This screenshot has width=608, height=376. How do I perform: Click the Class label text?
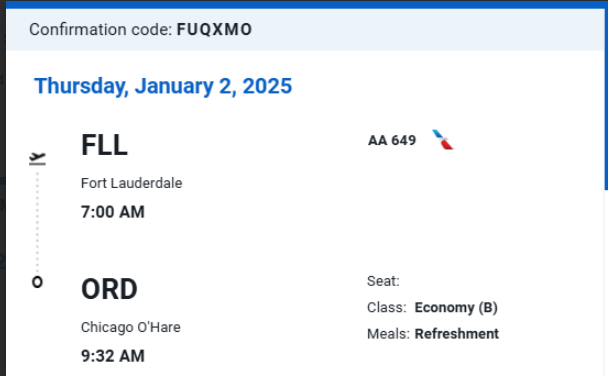pyautogui.click(x=387, y=307)
